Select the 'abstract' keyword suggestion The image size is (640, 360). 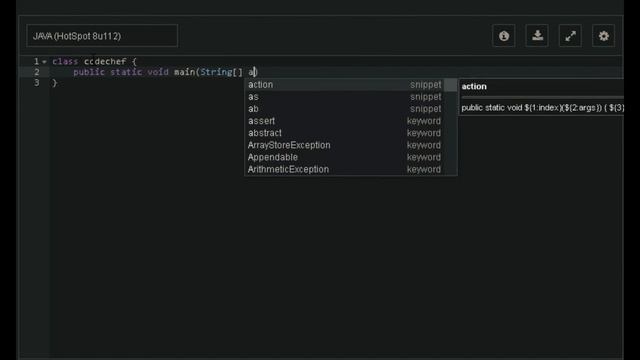click(x=344, y=133)
